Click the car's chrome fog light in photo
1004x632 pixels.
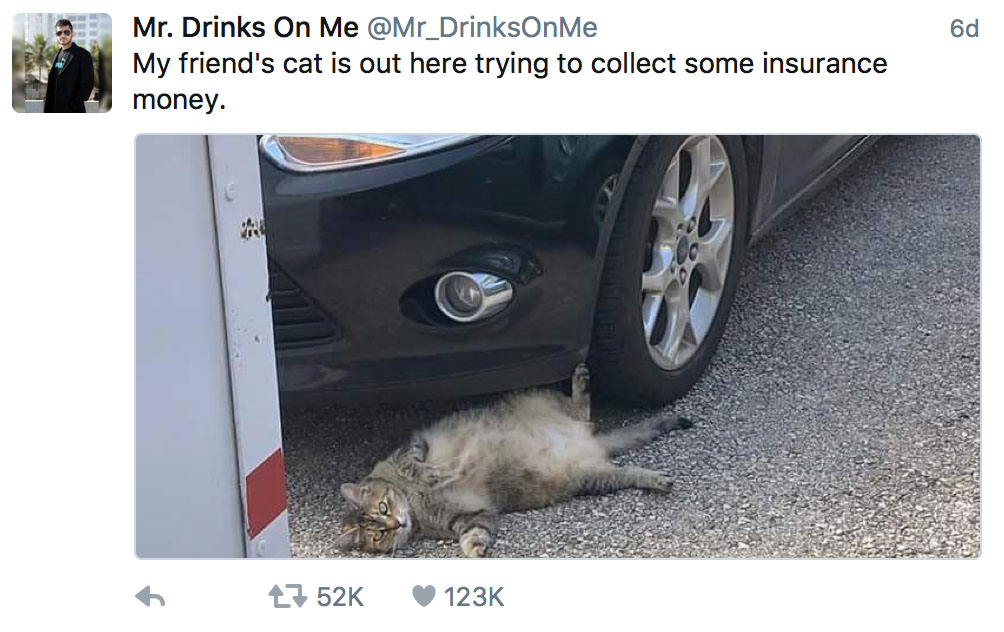click(x=473, y=295)
